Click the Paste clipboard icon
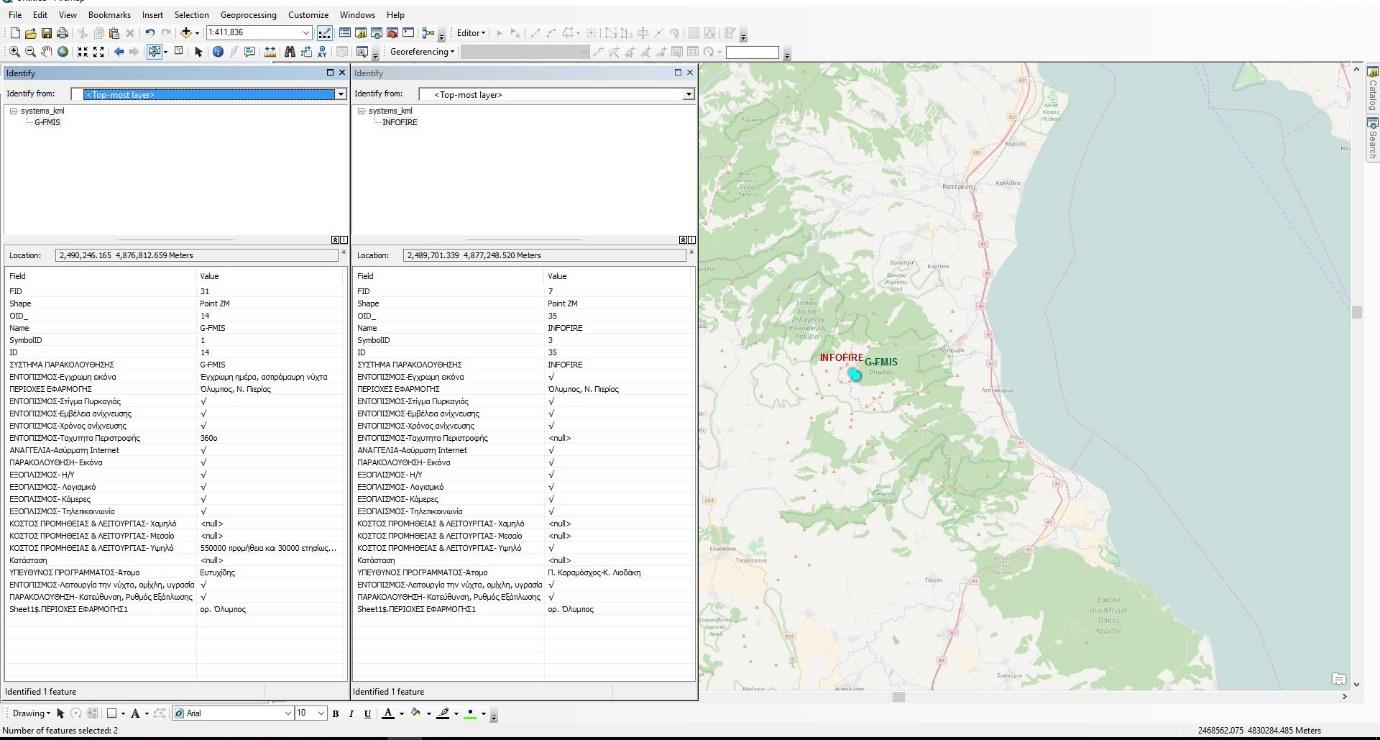This screenshot has height=740, width=1380. 114,33
